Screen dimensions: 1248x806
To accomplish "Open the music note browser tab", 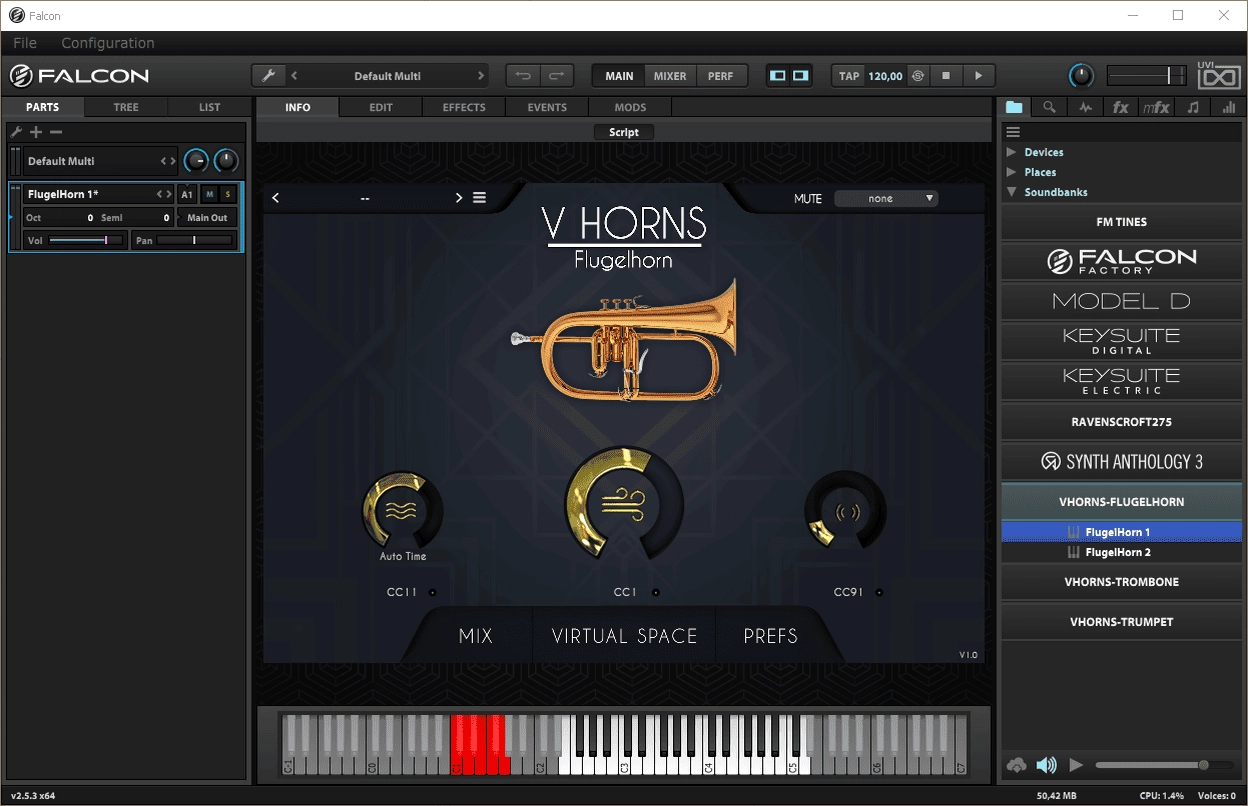I will 1193,107.
